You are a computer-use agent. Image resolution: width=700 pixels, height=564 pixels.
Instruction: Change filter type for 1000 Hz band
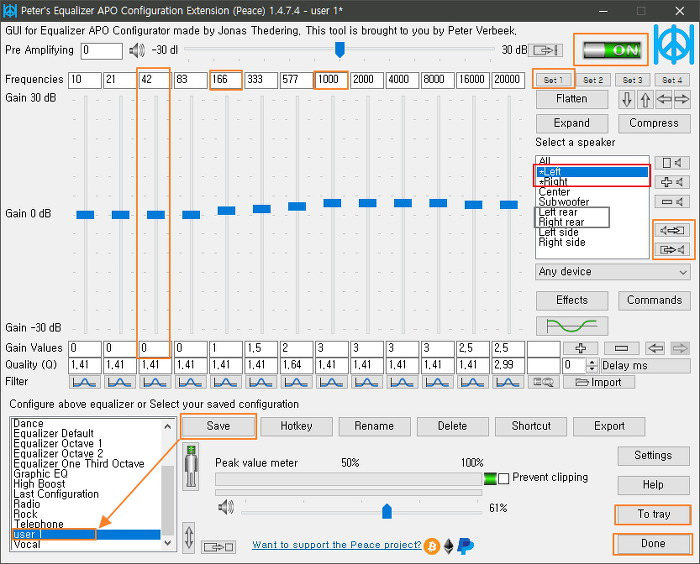point(331,382)
